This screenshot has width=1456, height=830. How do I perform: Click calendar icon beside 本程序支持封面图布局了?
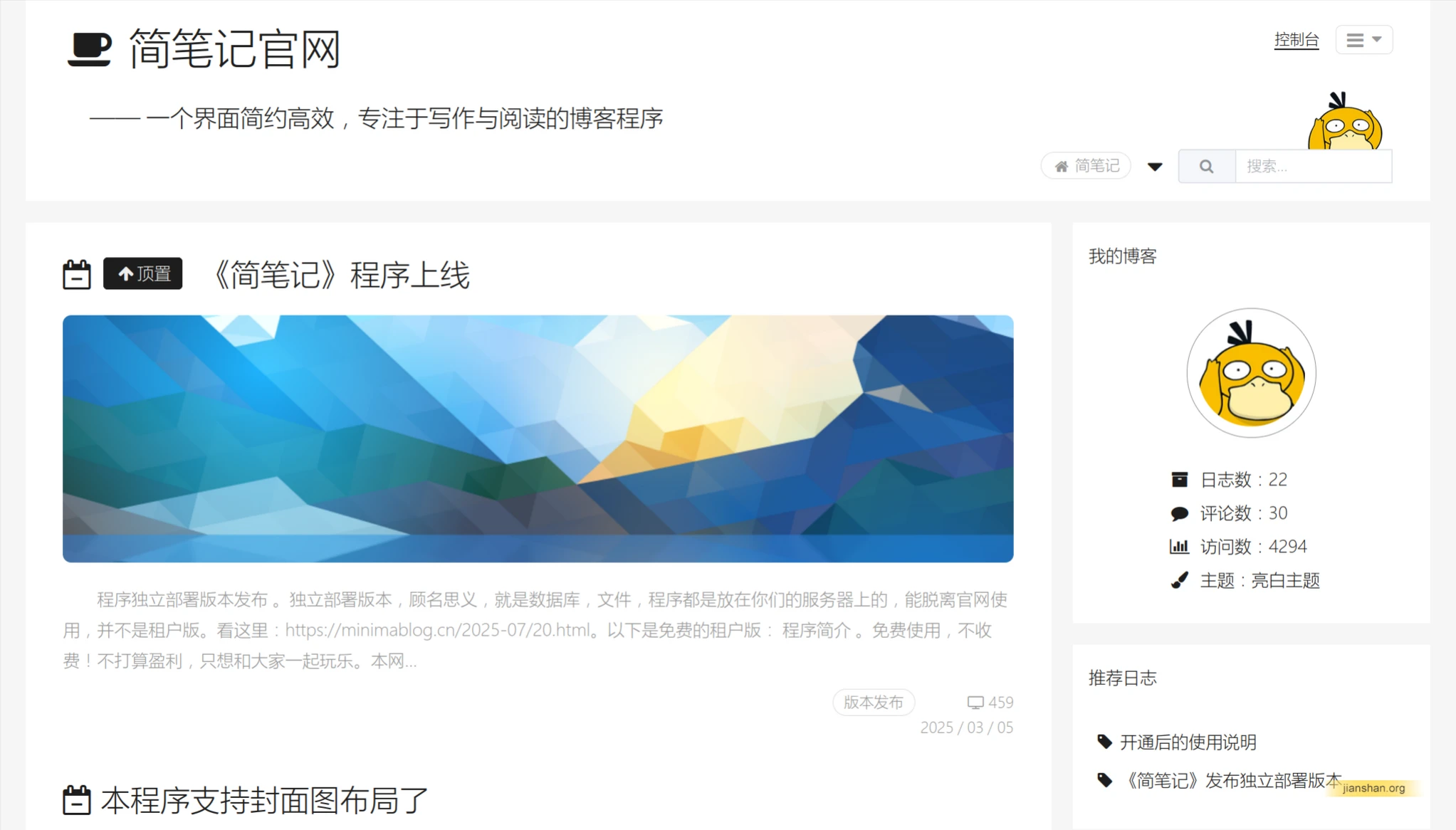77,800
